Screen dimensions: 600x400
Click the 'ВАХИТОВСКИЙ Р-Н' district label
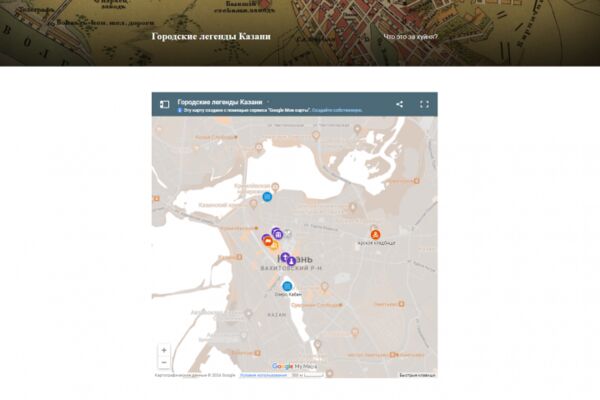[x=291, y=268]
